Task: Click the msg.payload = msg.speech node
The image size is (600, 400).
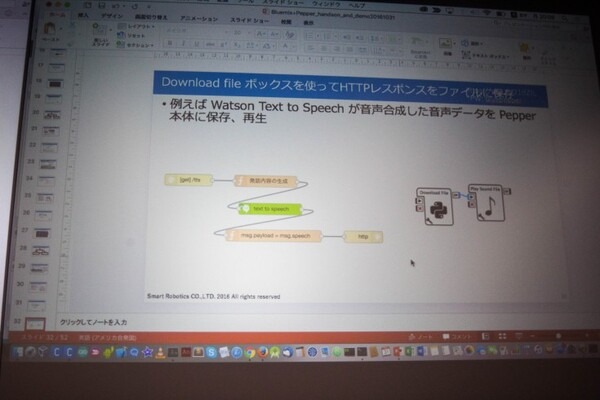Action: [266, 235]
